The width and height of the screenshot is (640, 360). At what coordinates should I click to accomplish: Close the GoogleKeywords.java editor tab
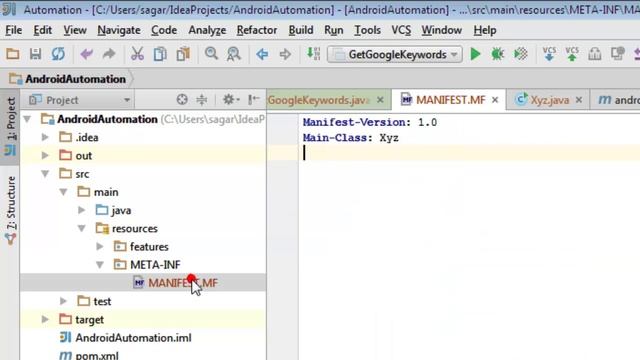click(x=380, y=100)
